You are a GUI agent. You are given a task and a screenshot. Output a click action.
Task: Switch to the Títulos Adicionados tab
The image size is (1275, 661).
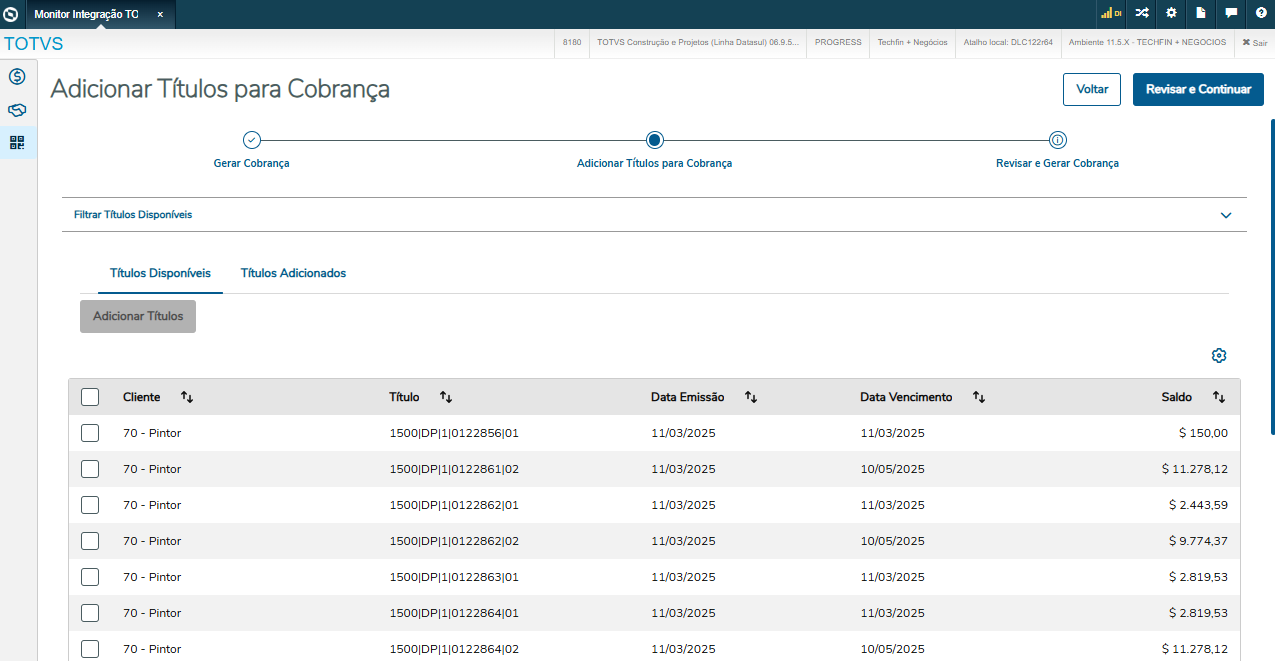293,273
